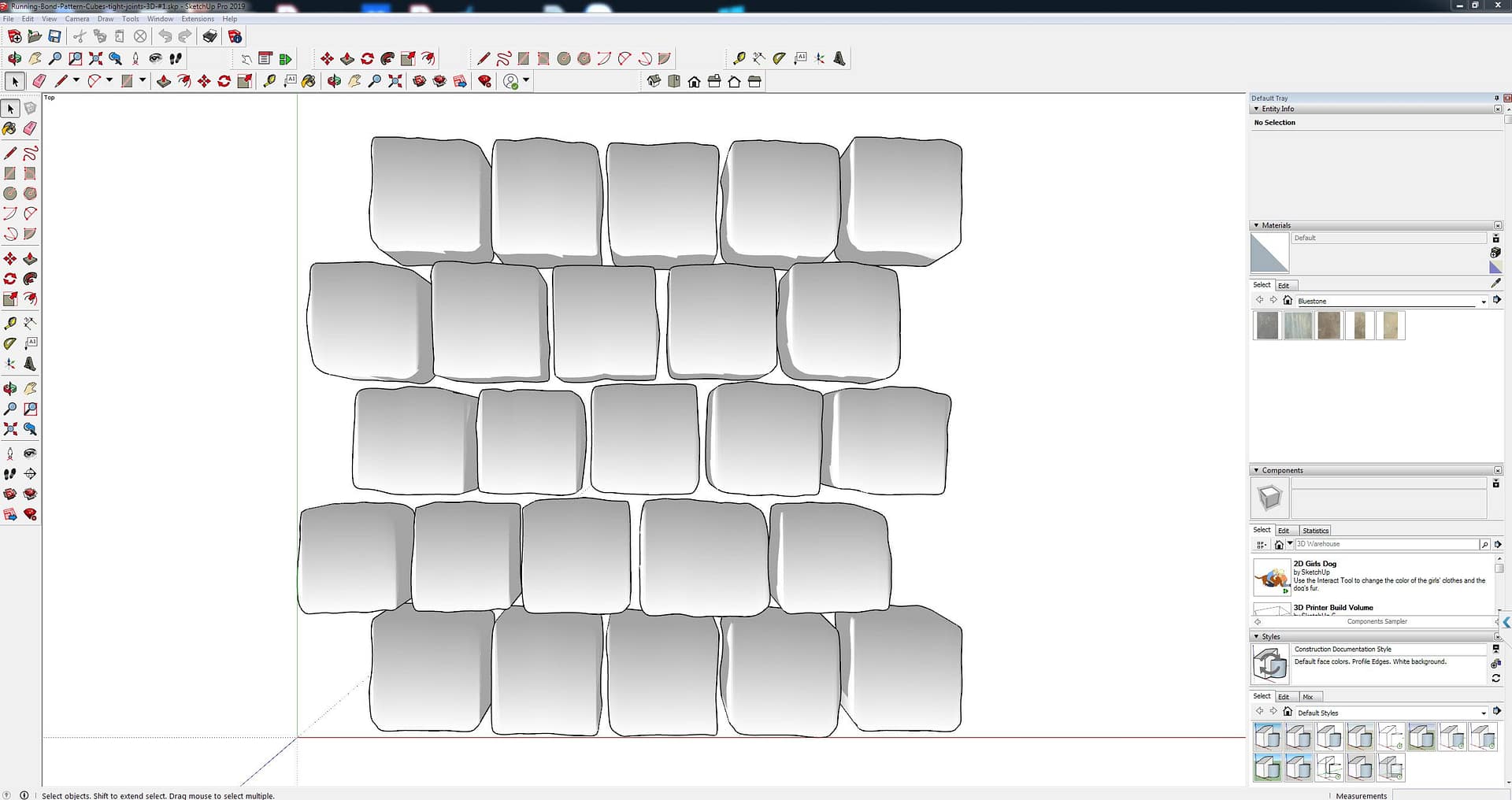The width and height of the screenshot is (1512, 800).
Task: Click the Open file folder icon
Action: [x=35, y=36]
